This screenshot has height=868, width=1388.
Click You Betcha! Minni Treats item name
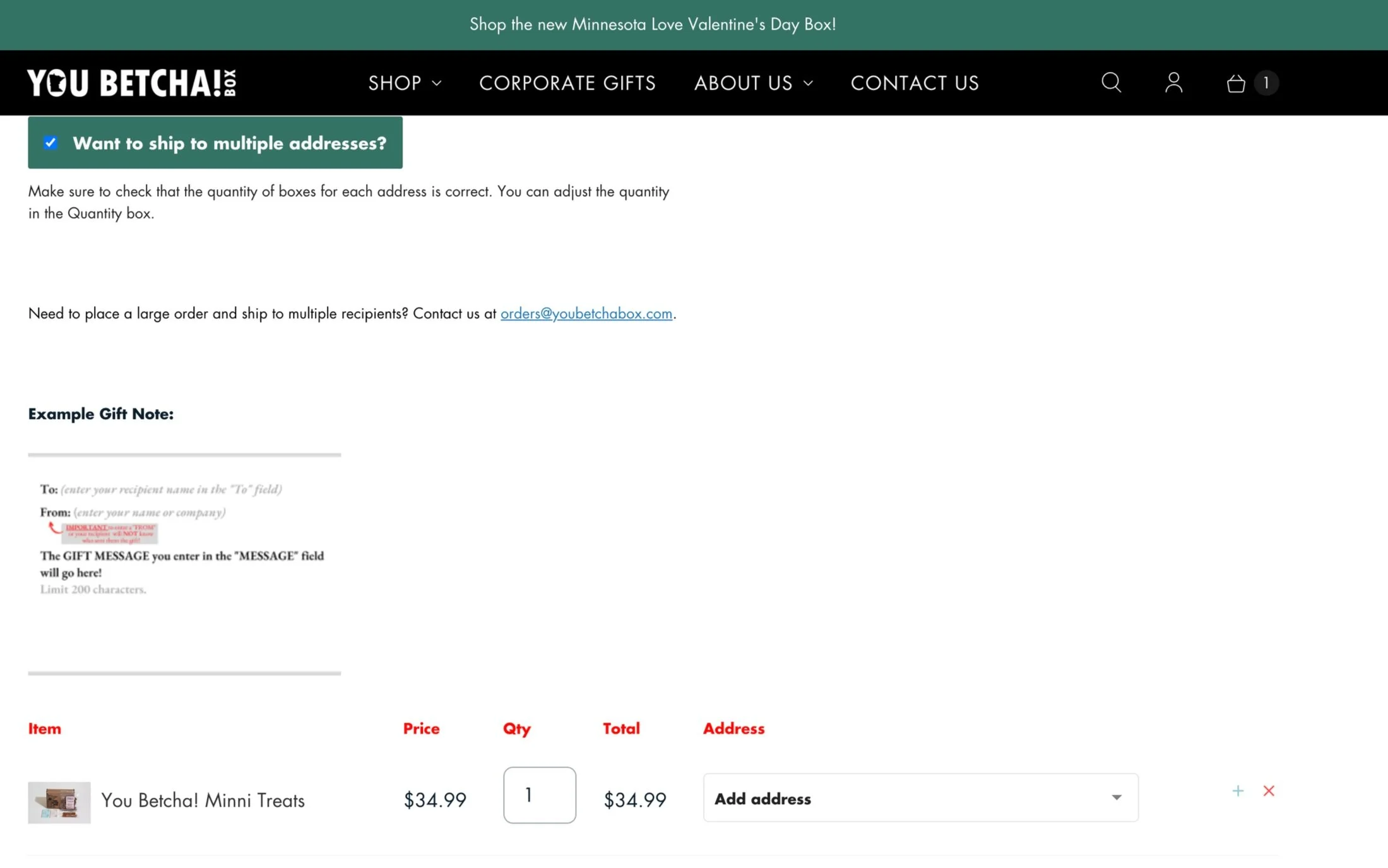click(203, 800)
